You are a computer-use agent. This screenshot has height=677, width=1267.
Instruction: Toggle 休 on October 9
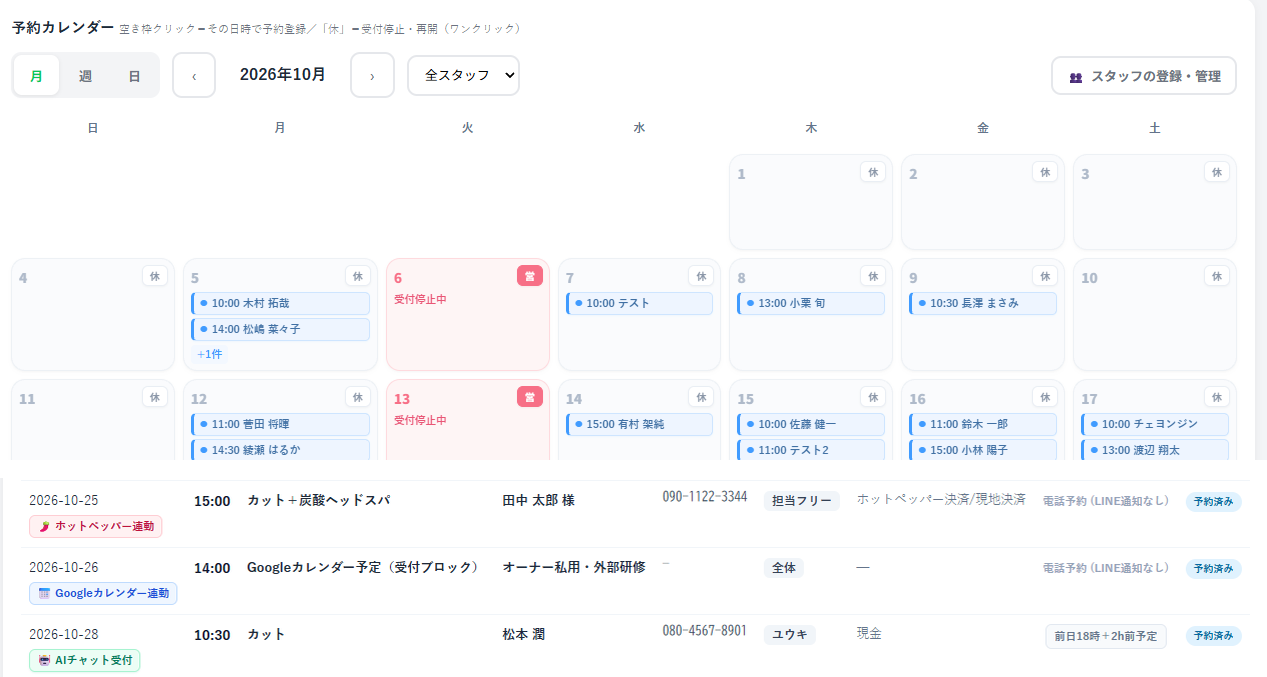pyautogui.click(x=1045, y=276)
